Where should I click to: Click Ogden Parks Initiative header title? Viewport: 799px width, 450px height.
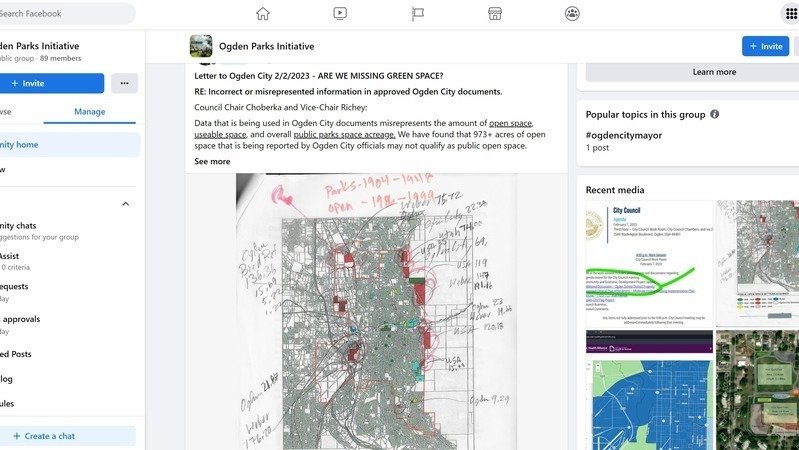pos(267,46)
